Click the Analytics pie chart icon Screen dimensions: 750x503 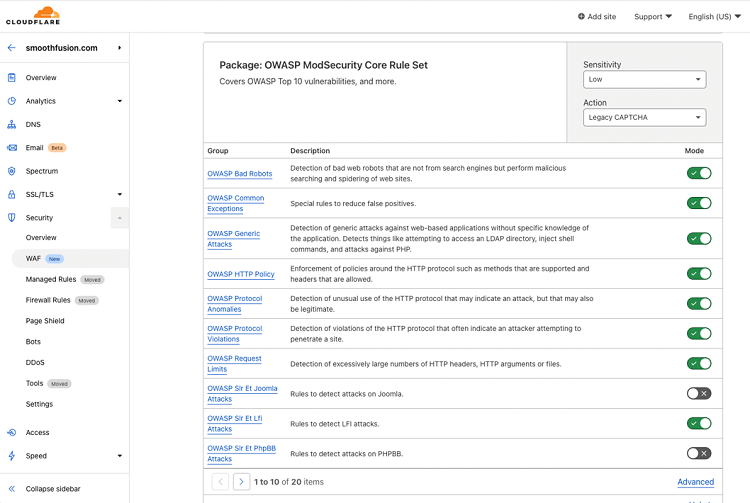click(x=11, y=101)
